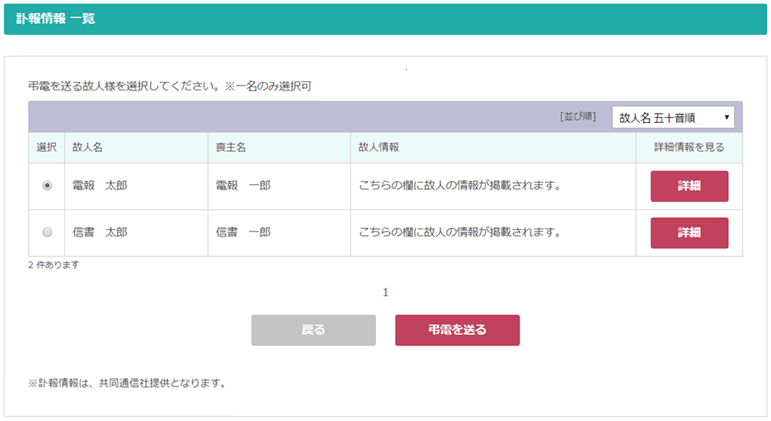Click the 故人情報 text in the first row
The height and width of the screenshot is (421, 771).
coord(458,186)
